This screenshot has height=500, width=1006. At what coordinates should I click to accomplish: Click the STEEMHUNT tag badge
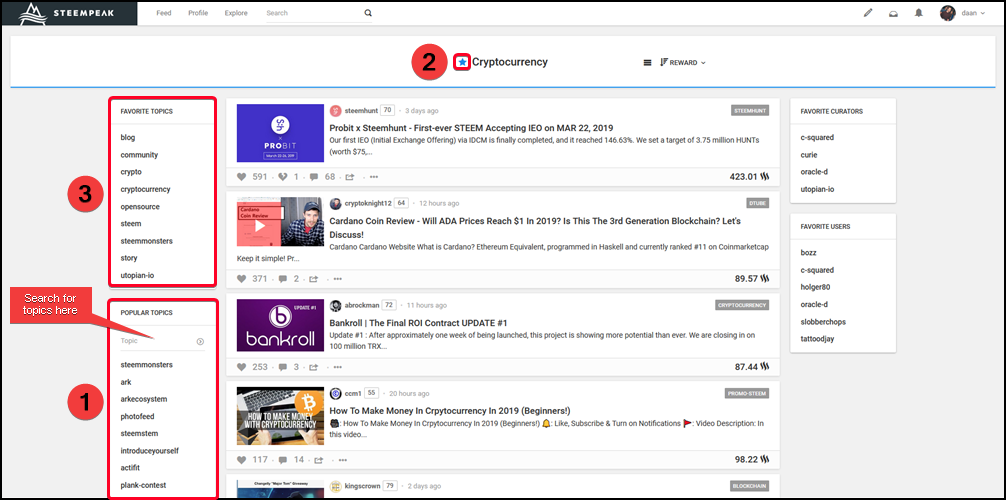click(x=749, y=110)
